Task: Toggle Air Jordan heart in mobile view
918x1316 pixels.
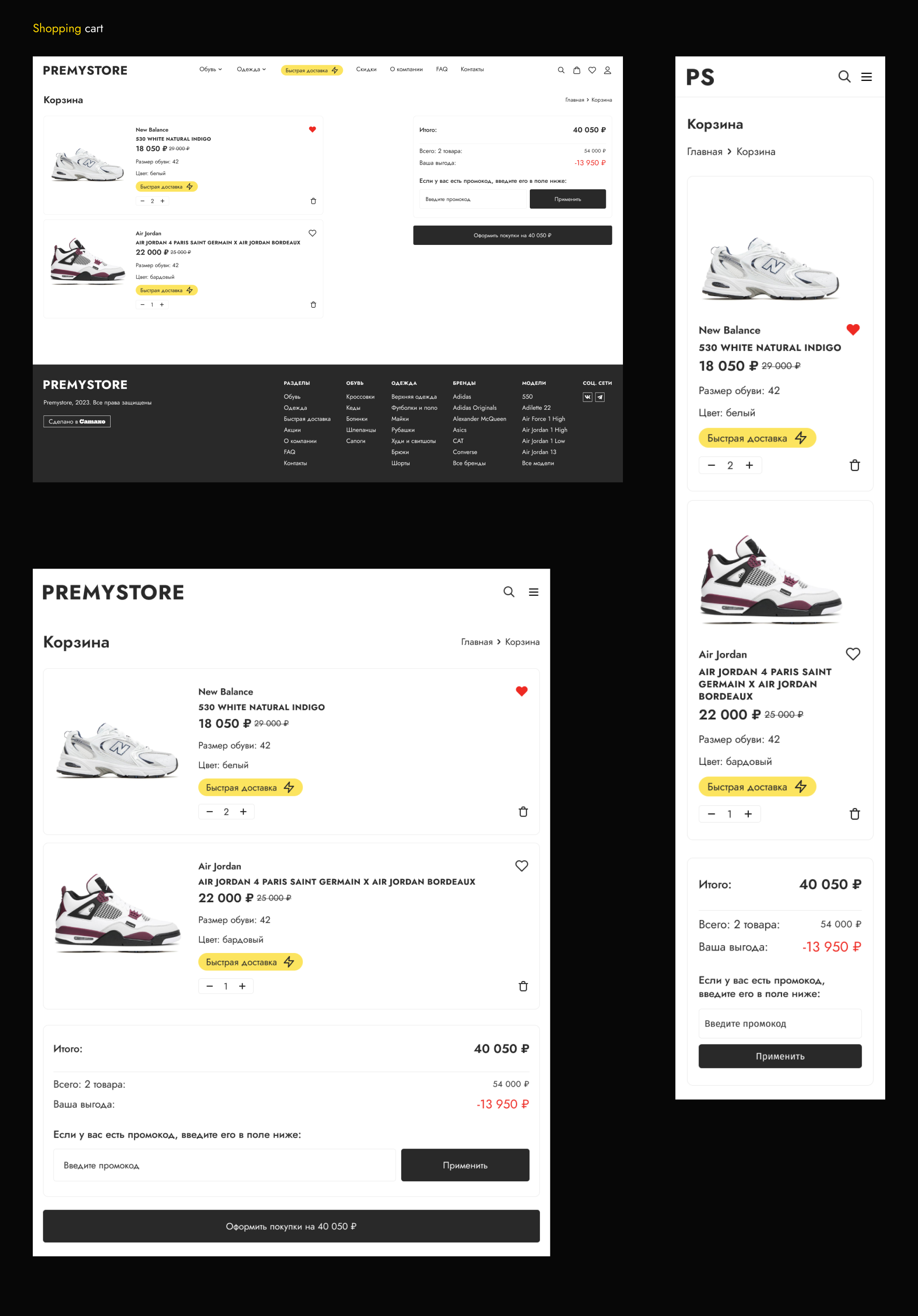Action: click(x=853, y=654)
